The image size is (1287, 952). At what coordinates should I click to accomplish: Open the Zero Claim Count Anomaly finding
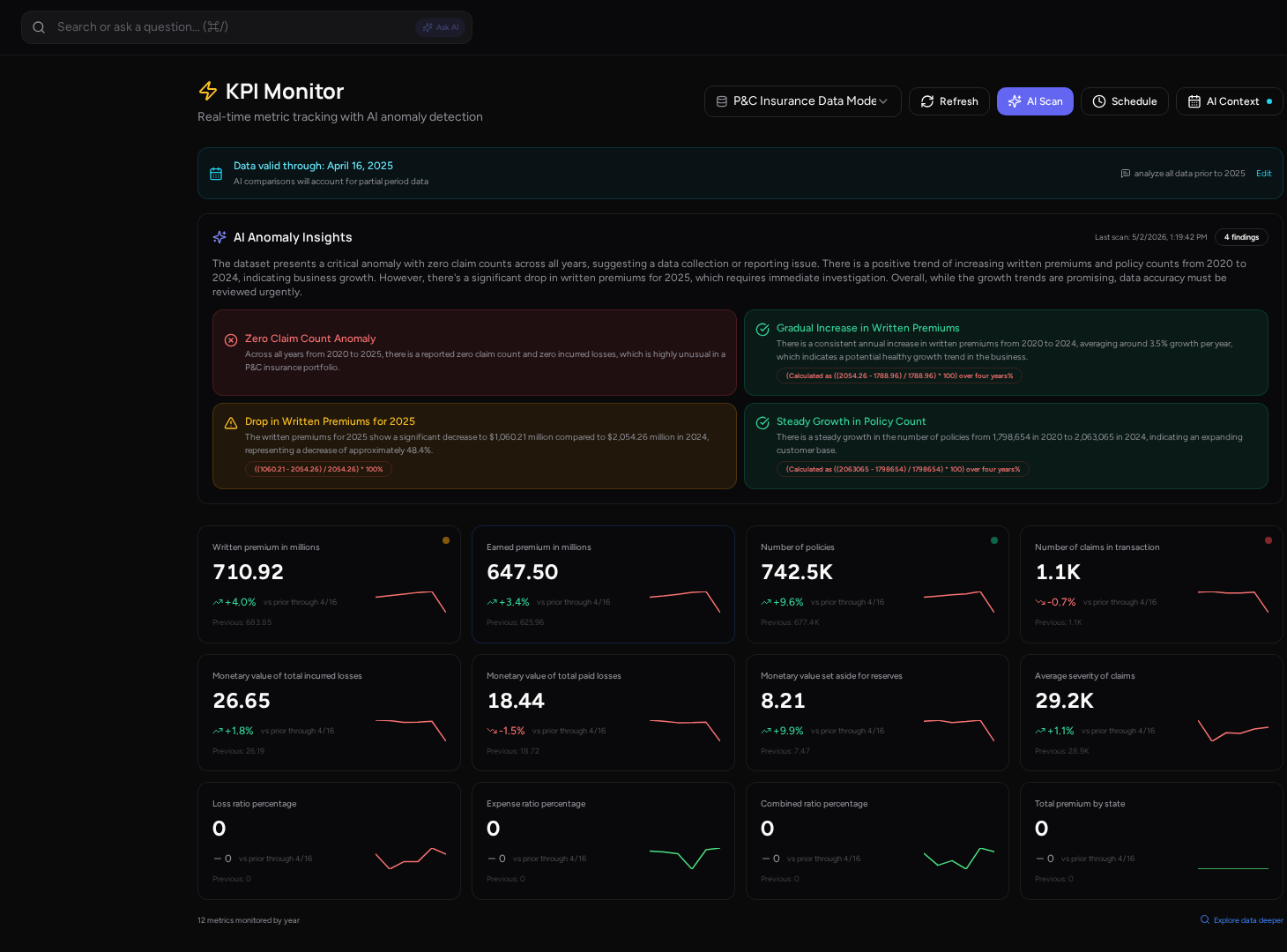click(x=474, y=353)
